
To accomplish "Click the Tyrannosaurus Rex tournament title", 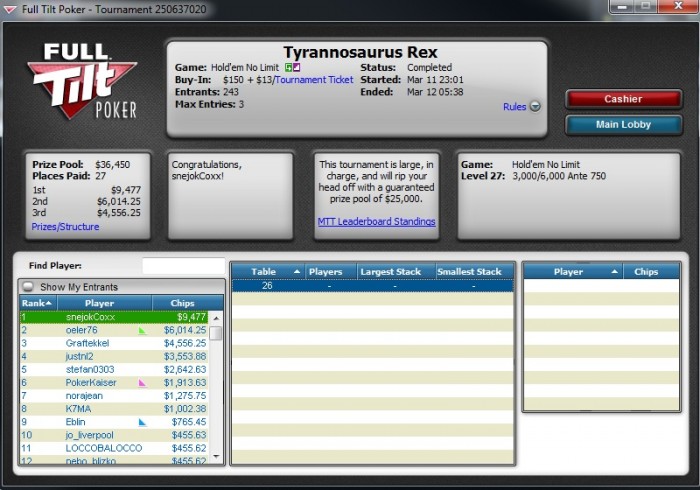I will (x=360, y=52).
